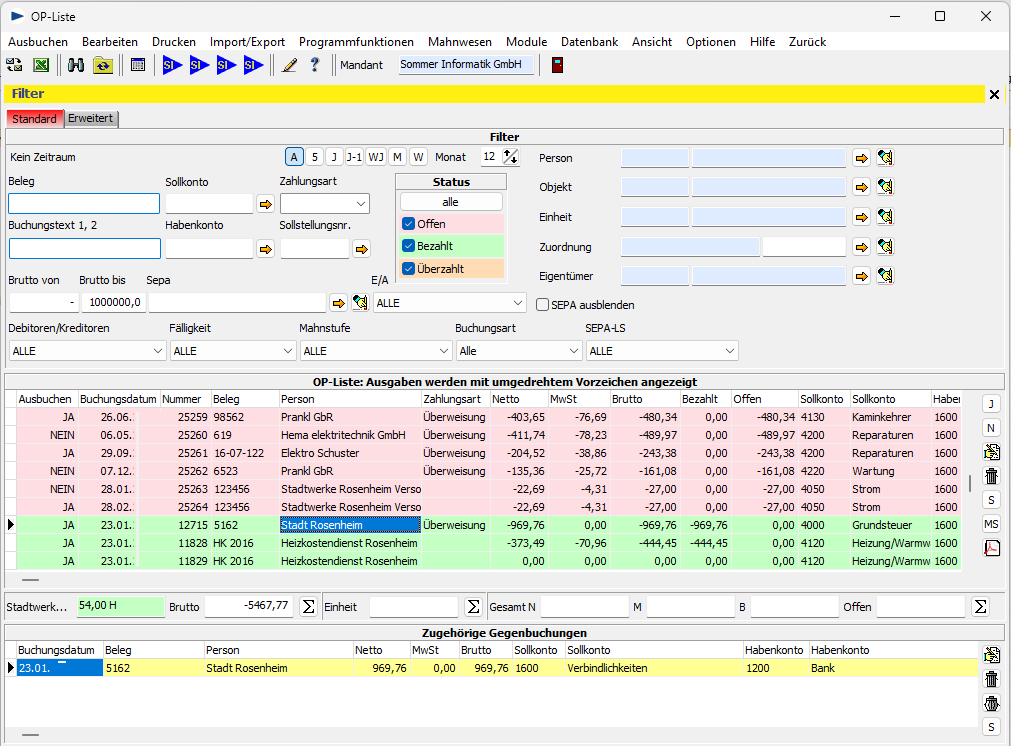Click the PDF icon beside the OP list
This screenshot has width=1011, height=746.
[x=991, y=547]
